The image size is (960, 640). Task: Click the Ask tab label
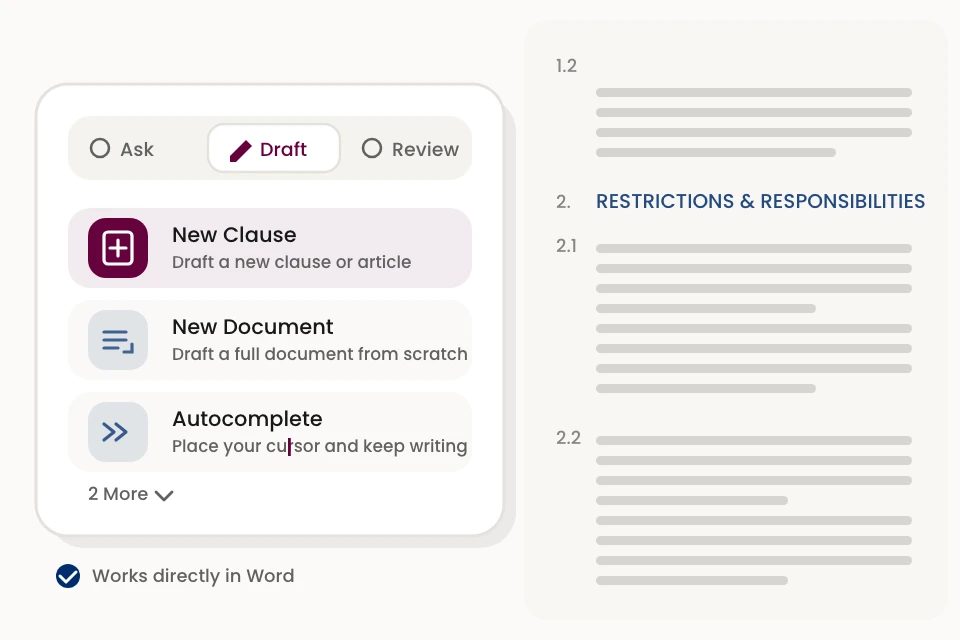click(137, 149)
